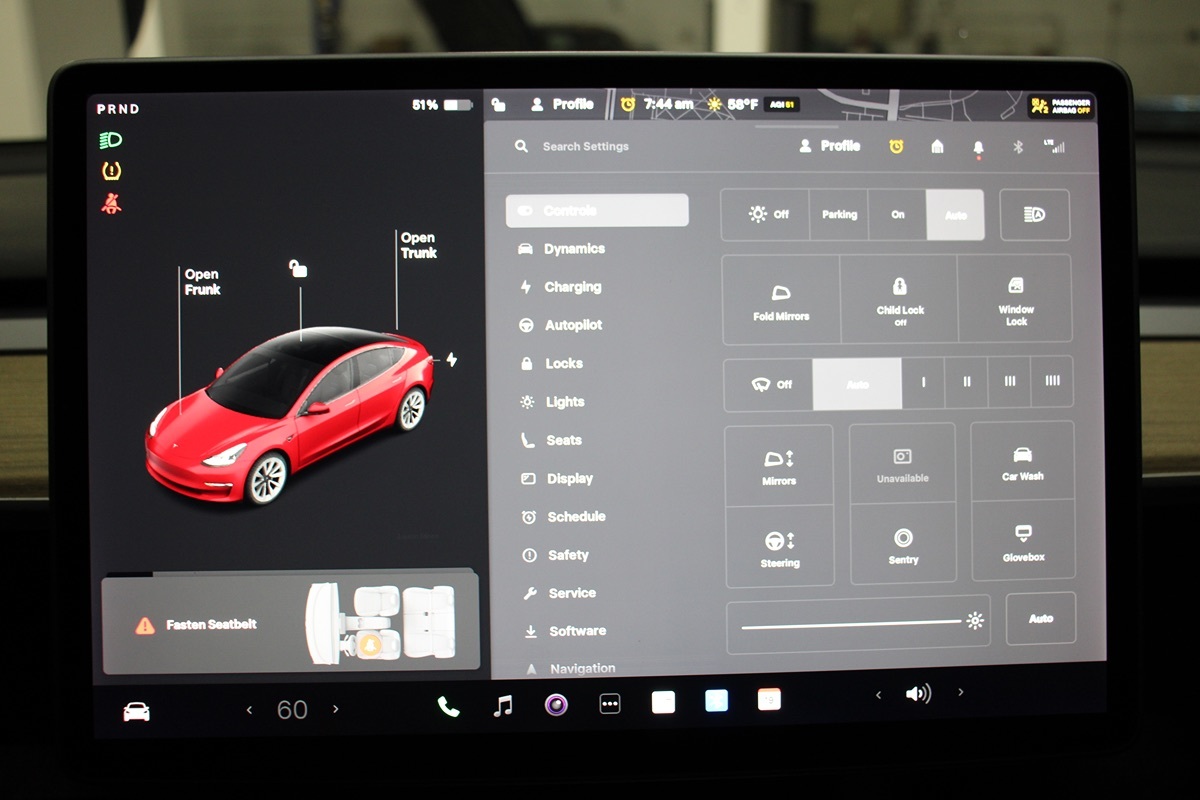The image size is (1200, 800).
Task: Tap the phone icon in bottom bar
Action: pyautogui.click(x=448, y=706)
